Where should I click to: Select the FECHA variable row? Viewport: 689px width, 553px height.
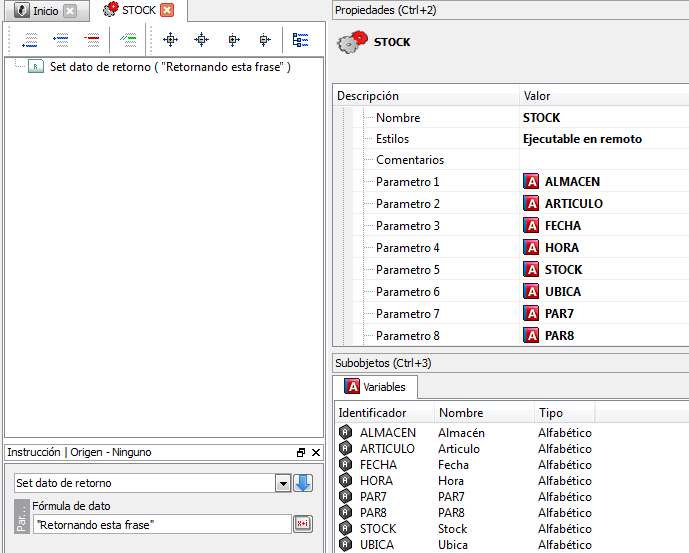click(378, 465)
